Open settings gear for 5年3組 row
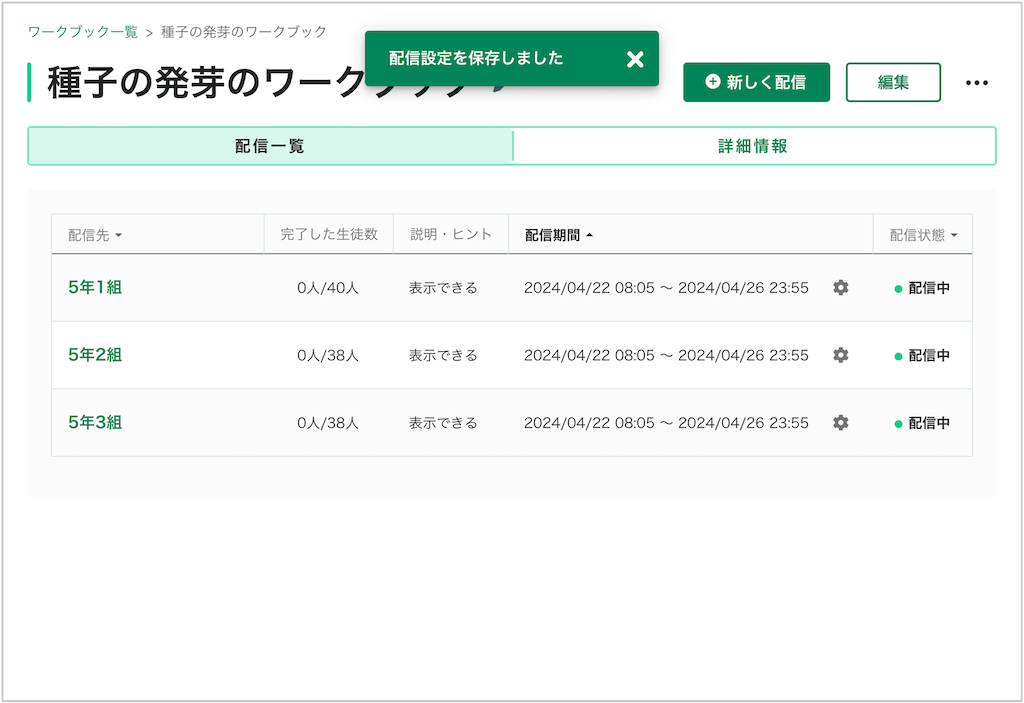 [840, 423]
